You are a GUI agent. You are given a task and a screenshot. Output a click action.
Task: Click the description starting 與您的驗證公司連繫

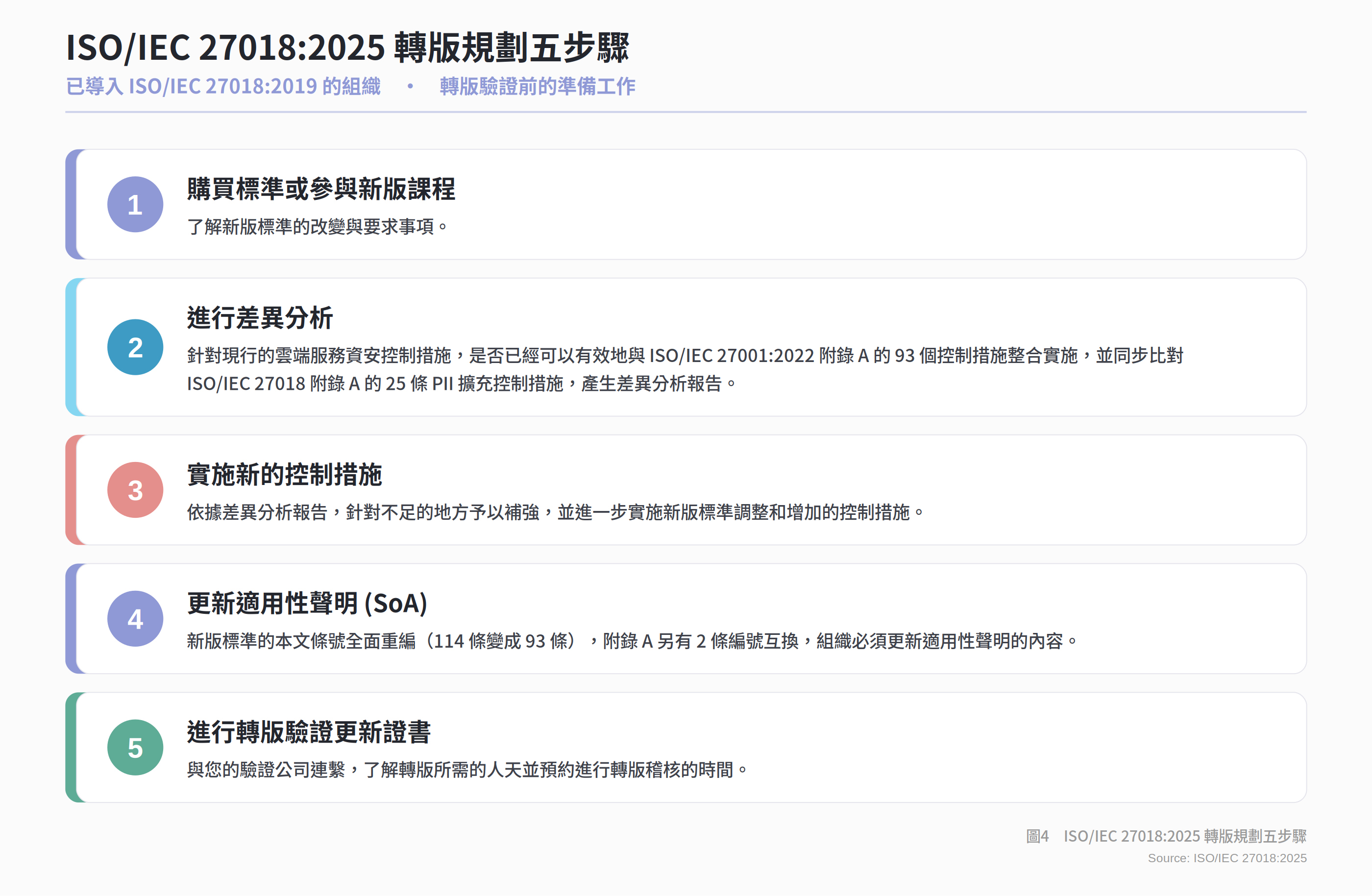[x=467, y=770]
